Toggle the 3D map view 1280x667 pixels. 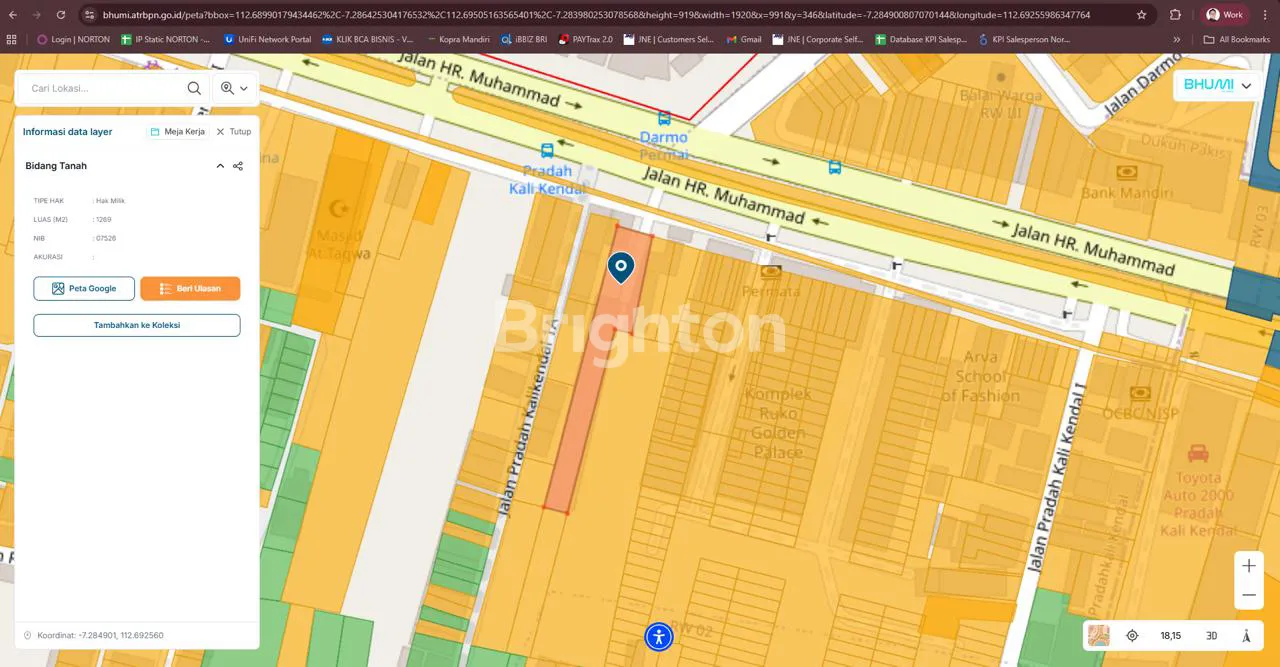coord(1211,635)
